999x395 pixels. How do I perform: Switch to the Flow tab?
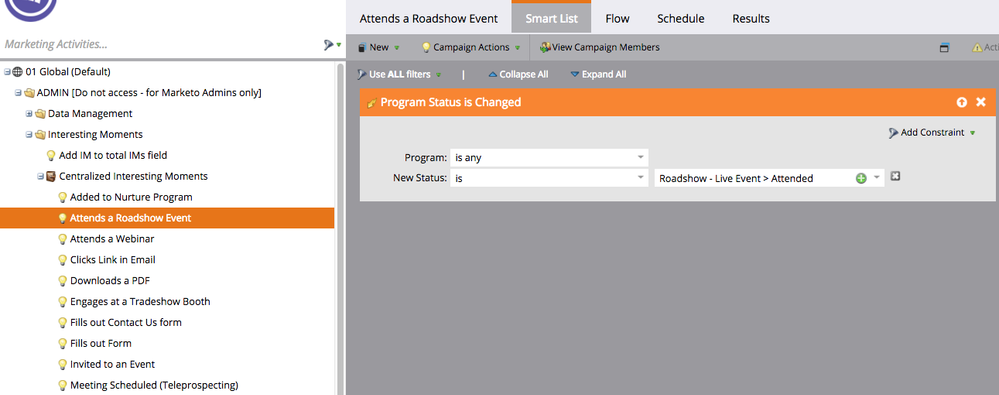coord(617,18)
